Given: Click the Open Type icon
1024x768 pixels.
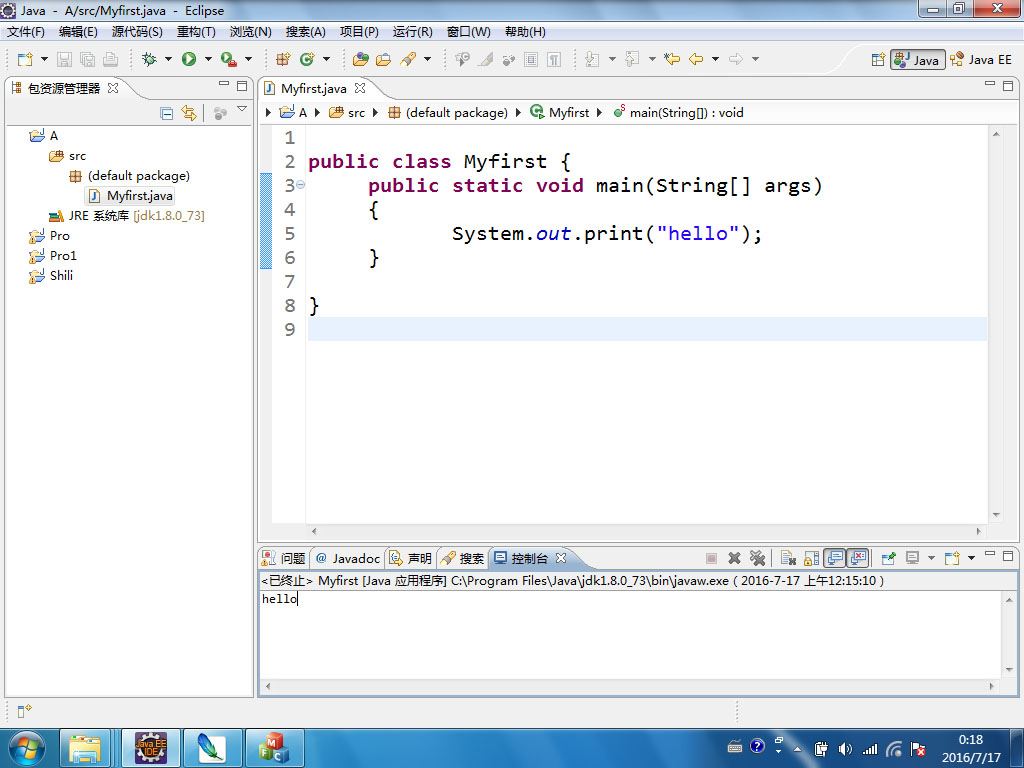Looking at the screenshot, I should coord(360,59).
